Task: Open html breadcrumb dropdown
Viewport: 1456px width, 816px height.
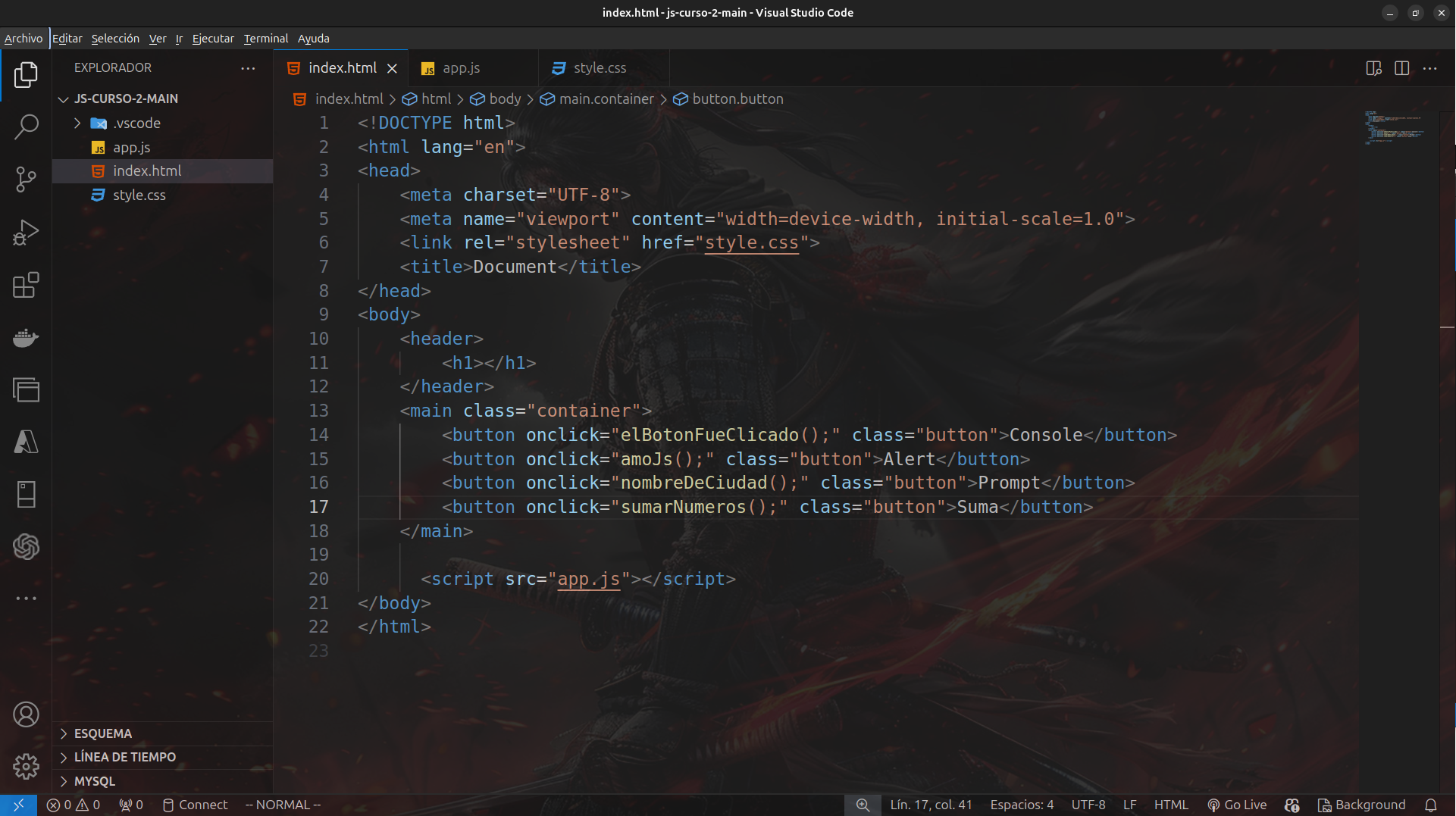Action: pyautogui.click(x=427, y=99)
